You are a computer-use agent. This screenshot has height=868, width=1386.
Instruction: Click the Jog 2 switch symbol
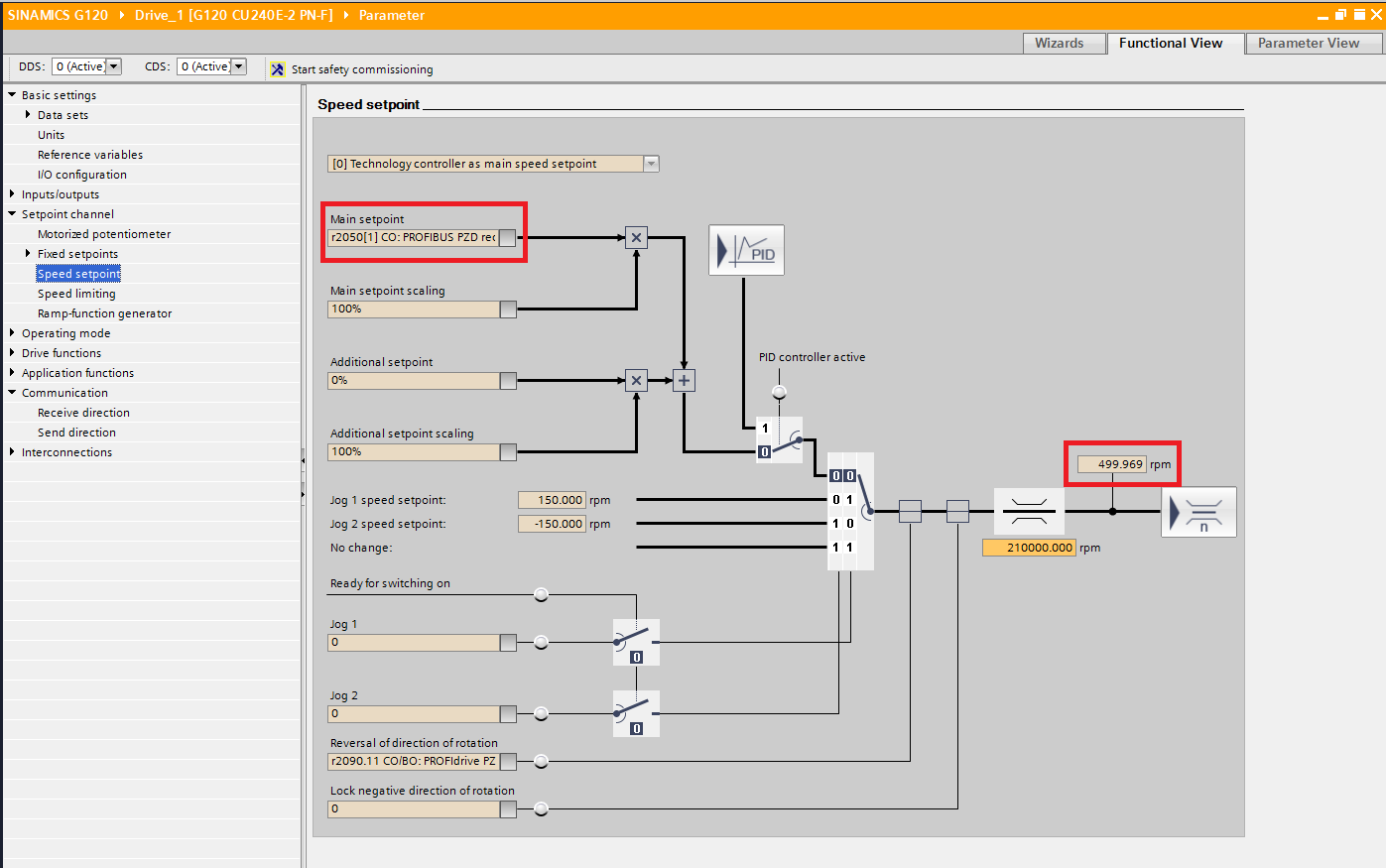click(636, 713)
